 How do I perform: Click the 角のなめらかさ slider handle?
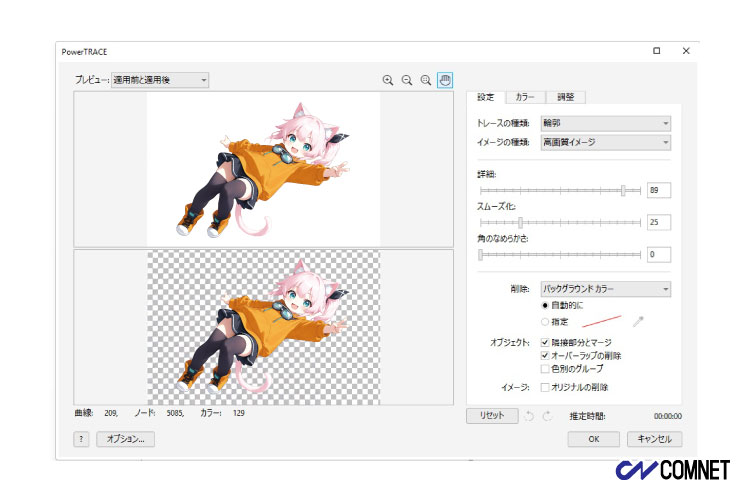tap(480, 254)
